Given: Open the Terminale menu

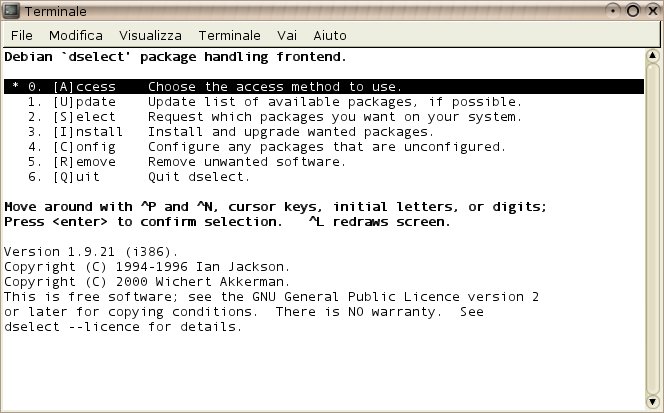Looking at the screenshot, I should [230, 35].
